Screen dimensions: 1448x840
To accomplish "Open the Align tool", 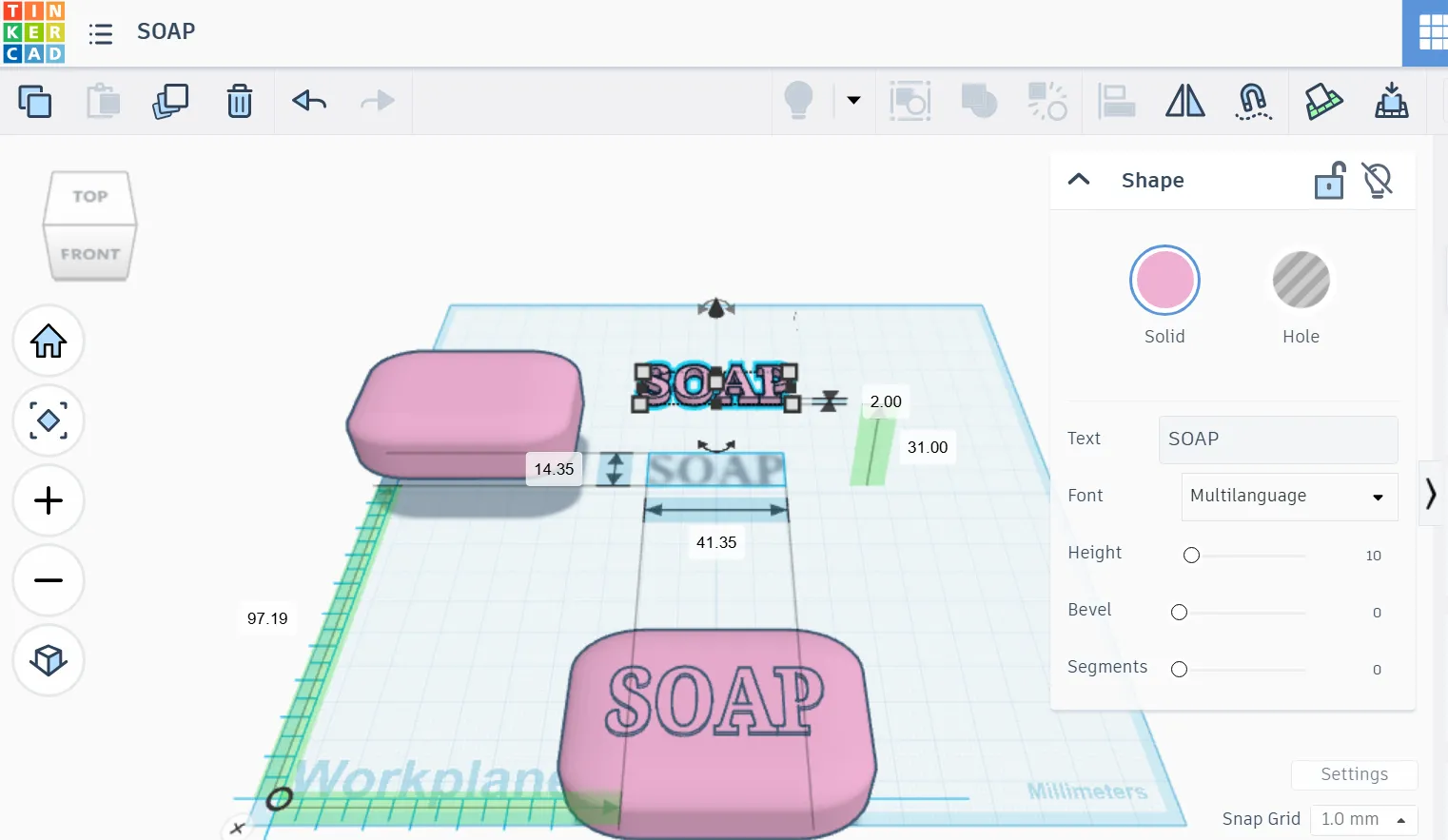I will click(x=1116, y=102).
